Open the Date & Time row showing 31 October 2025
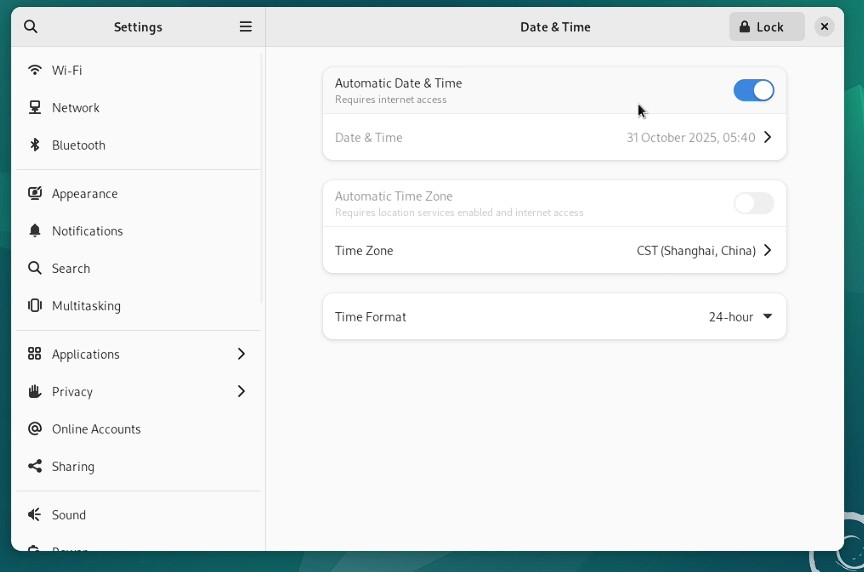Viewport: 864px width, 572px height. point(554,138)
